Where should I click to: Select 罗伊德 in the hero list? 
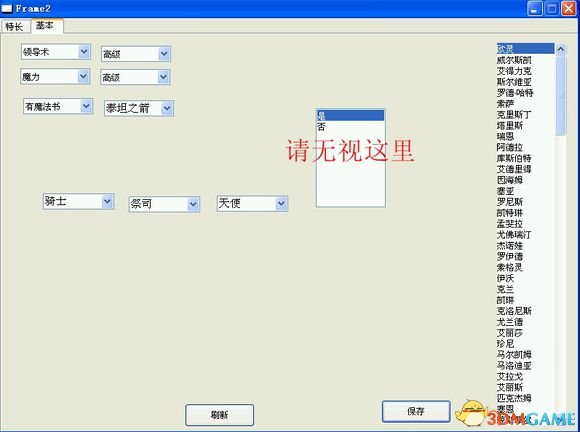(x=525, y=256)
